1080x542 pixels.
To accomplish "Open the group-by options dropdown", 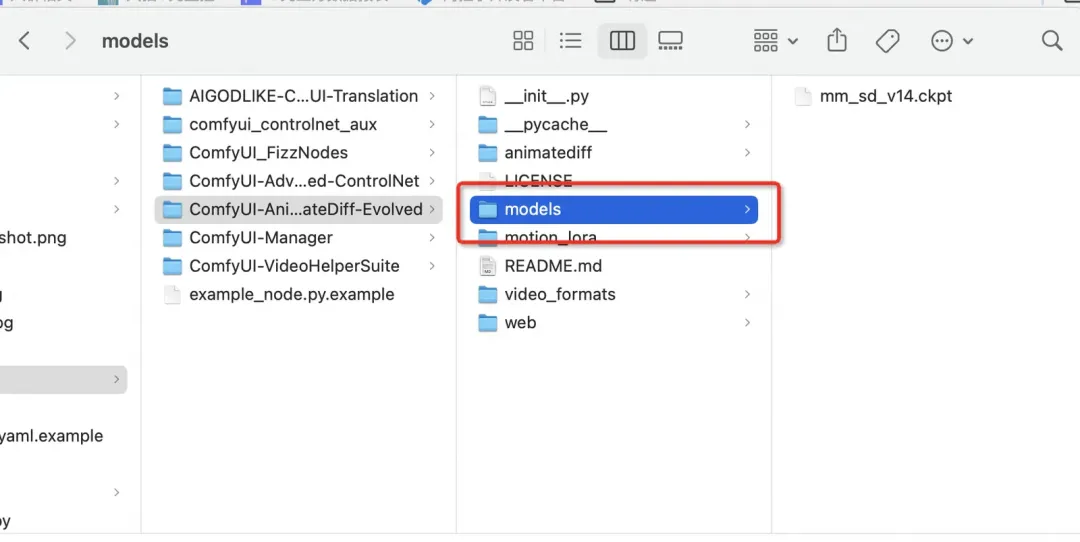I will click(776, 41).
